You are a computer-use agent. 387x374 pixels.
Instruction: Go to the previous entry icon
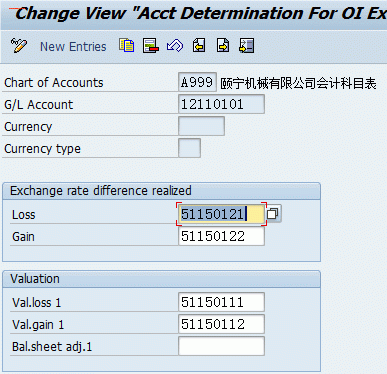tap(199, 45)
